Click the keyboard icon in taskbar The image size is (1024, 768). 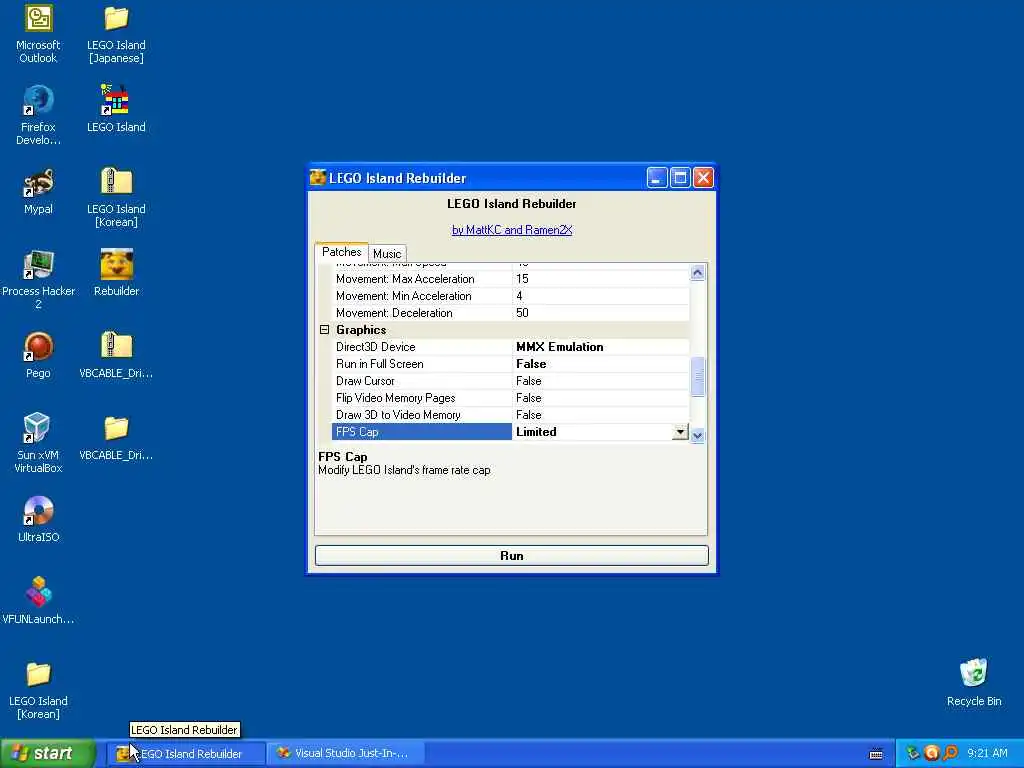[x=876, y=754]
